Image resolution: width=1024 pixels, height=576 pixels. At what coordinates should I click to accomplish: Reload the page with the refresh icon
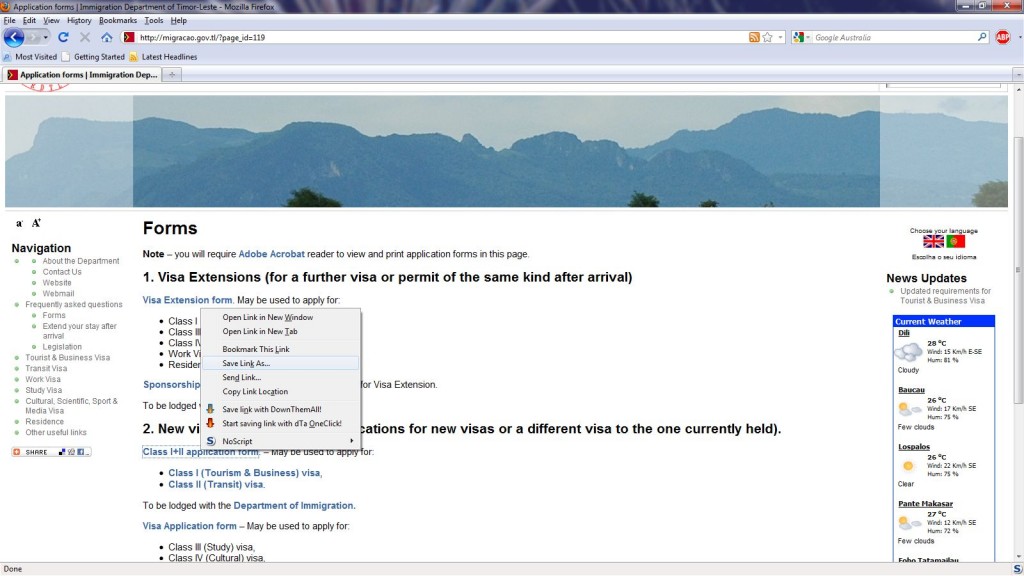point(63,37)
